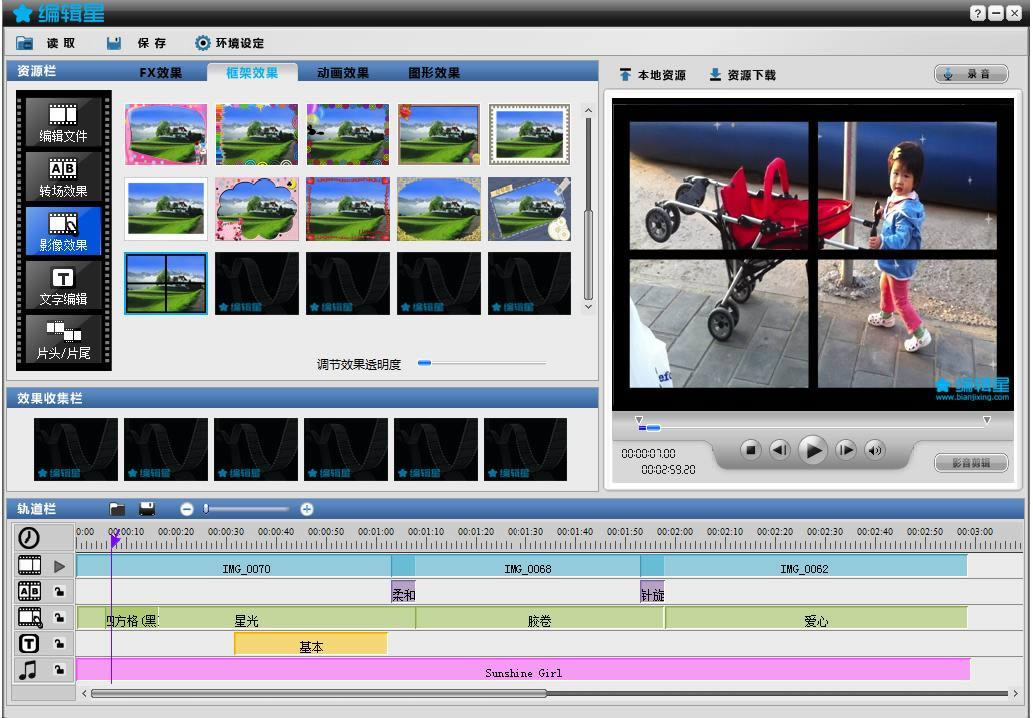Viewport: 1033px width, 718px height.
Task: Switch to 动画效果 tab
Action: (343, 72)
